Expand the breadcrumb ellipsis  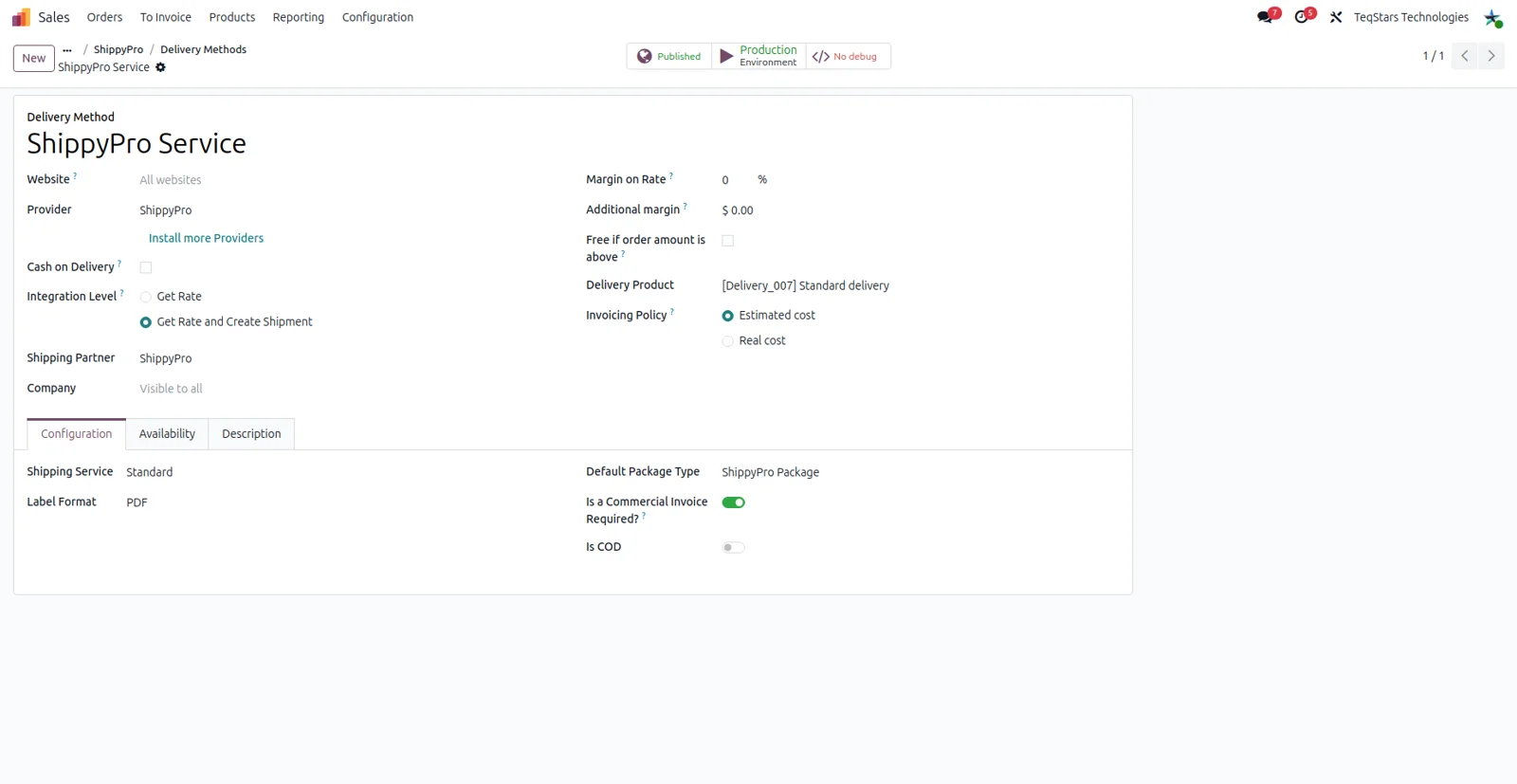(67, 49)
